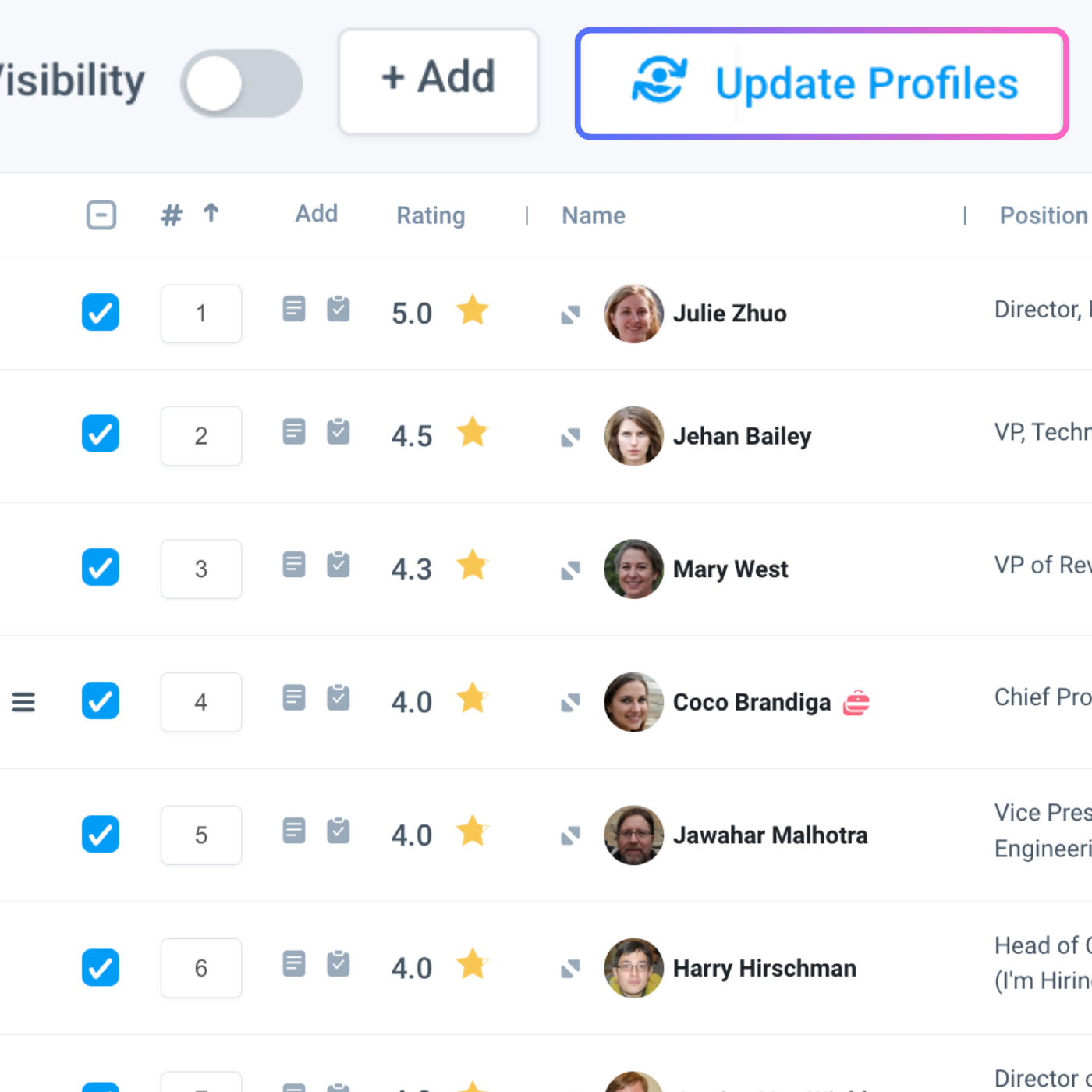Open the expand profile icon beside Mary West
Viewport: 1092px width, 1092px height.
(571, 571)
